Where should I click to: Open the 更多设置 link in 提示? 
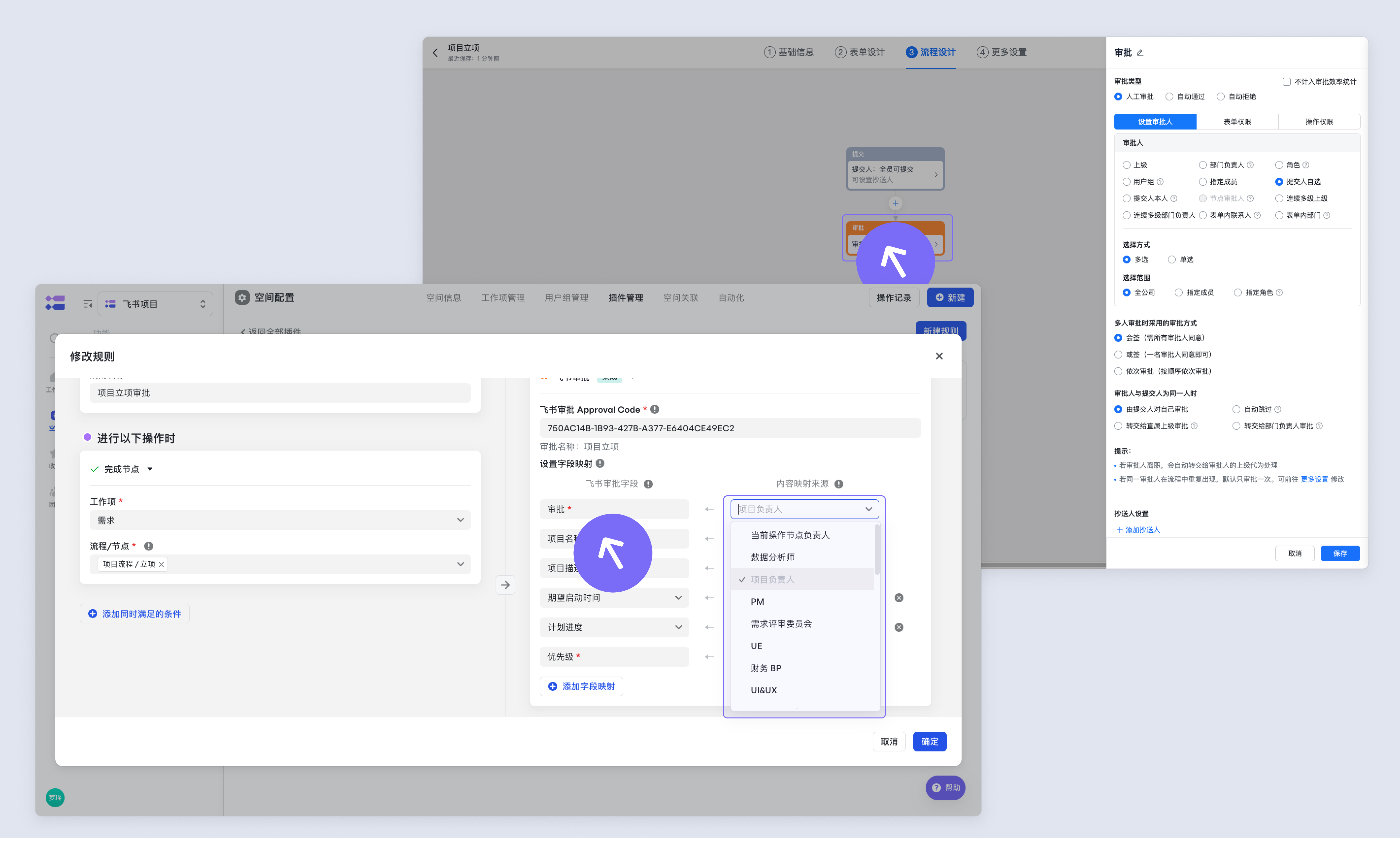pyautogui.click(x=1314, y=479)
